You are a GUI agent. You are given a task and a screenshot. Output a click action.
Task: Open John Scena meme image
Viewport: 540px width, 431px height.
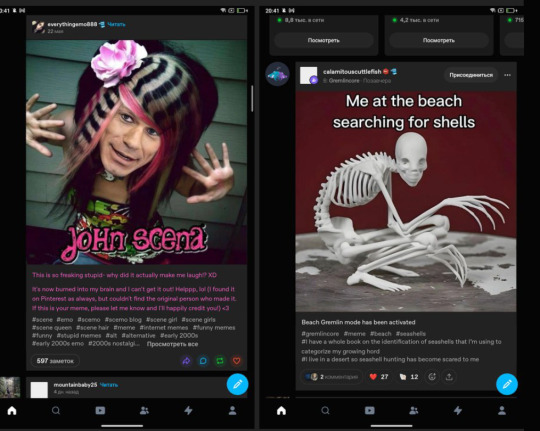point(137,152)
